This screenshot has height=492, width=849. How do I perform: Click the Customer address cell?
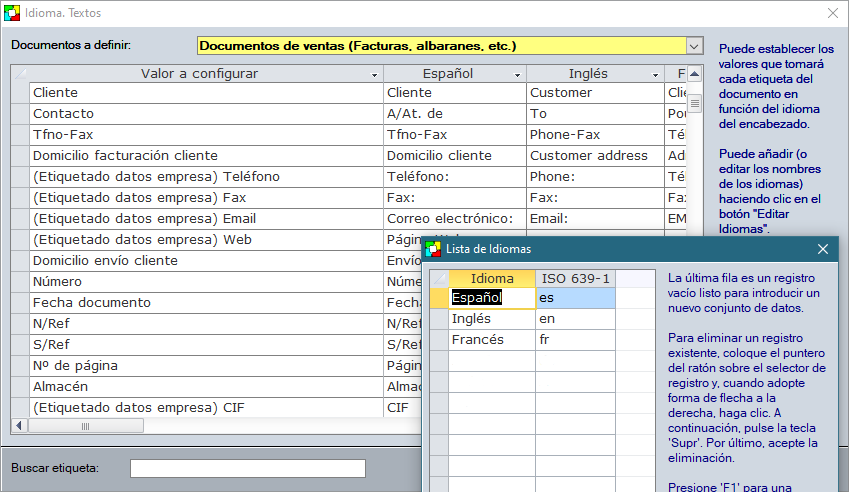[594, 156]
